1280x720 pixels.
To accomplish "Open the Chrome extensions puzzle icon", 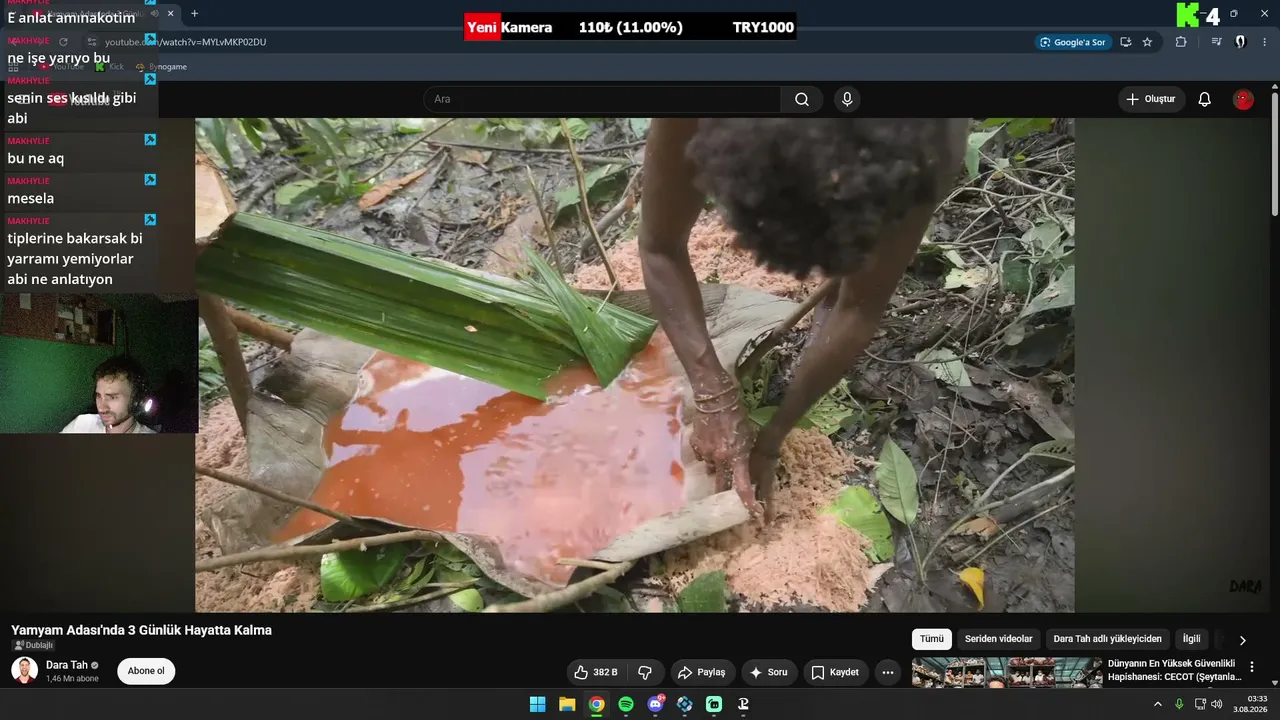I will click(1181, 42).
